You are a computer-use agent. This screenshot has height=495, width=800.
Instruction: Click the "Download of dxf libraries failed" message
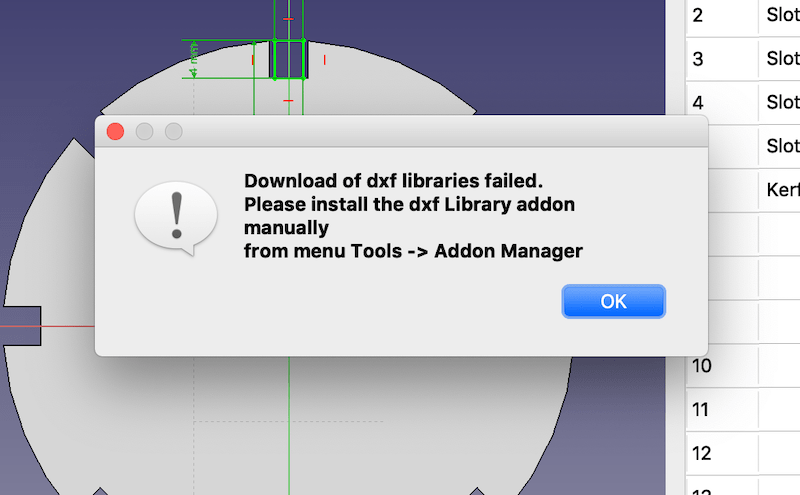[393, 181]
